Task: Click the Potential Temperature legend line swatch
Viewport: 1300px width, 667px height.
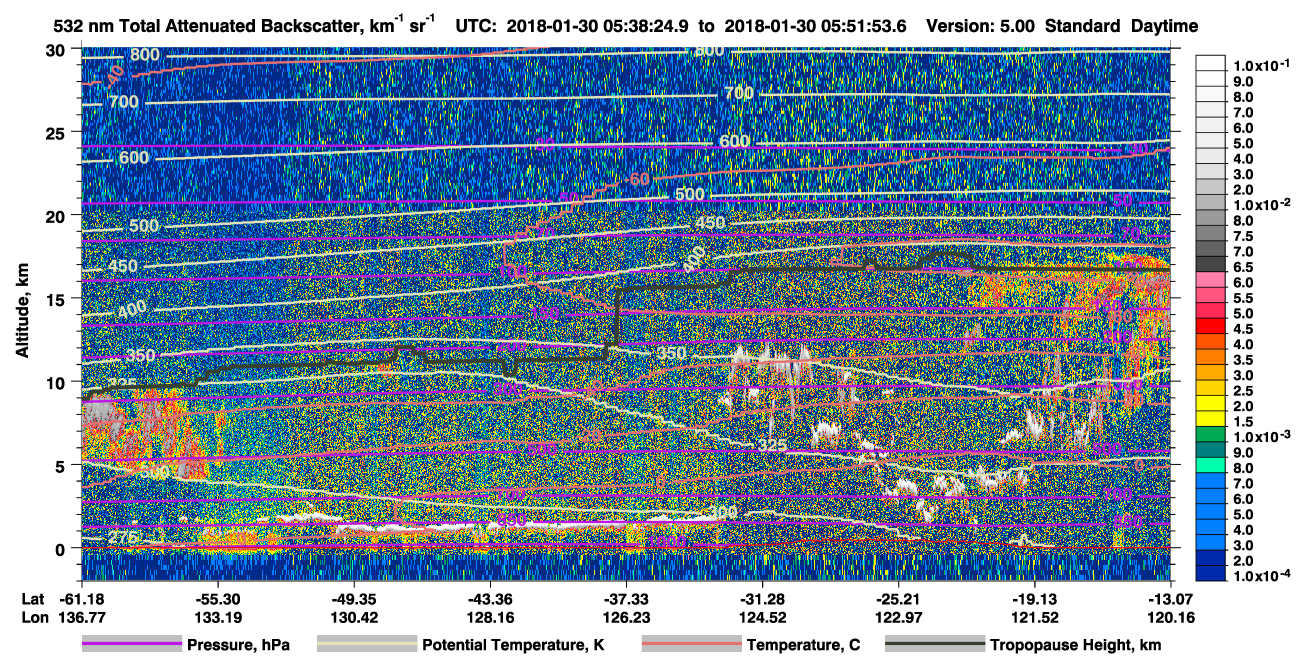Action: [366, 646]
